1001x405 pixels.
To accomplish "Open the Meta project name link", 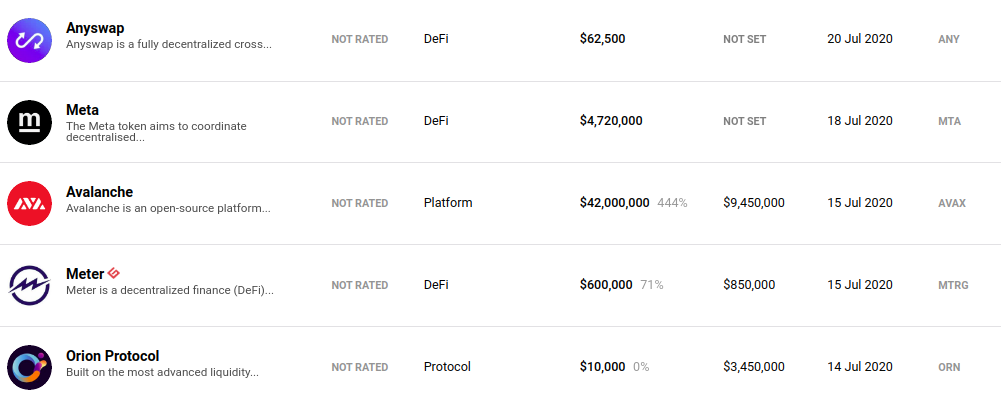I will (x=82, y=110).
